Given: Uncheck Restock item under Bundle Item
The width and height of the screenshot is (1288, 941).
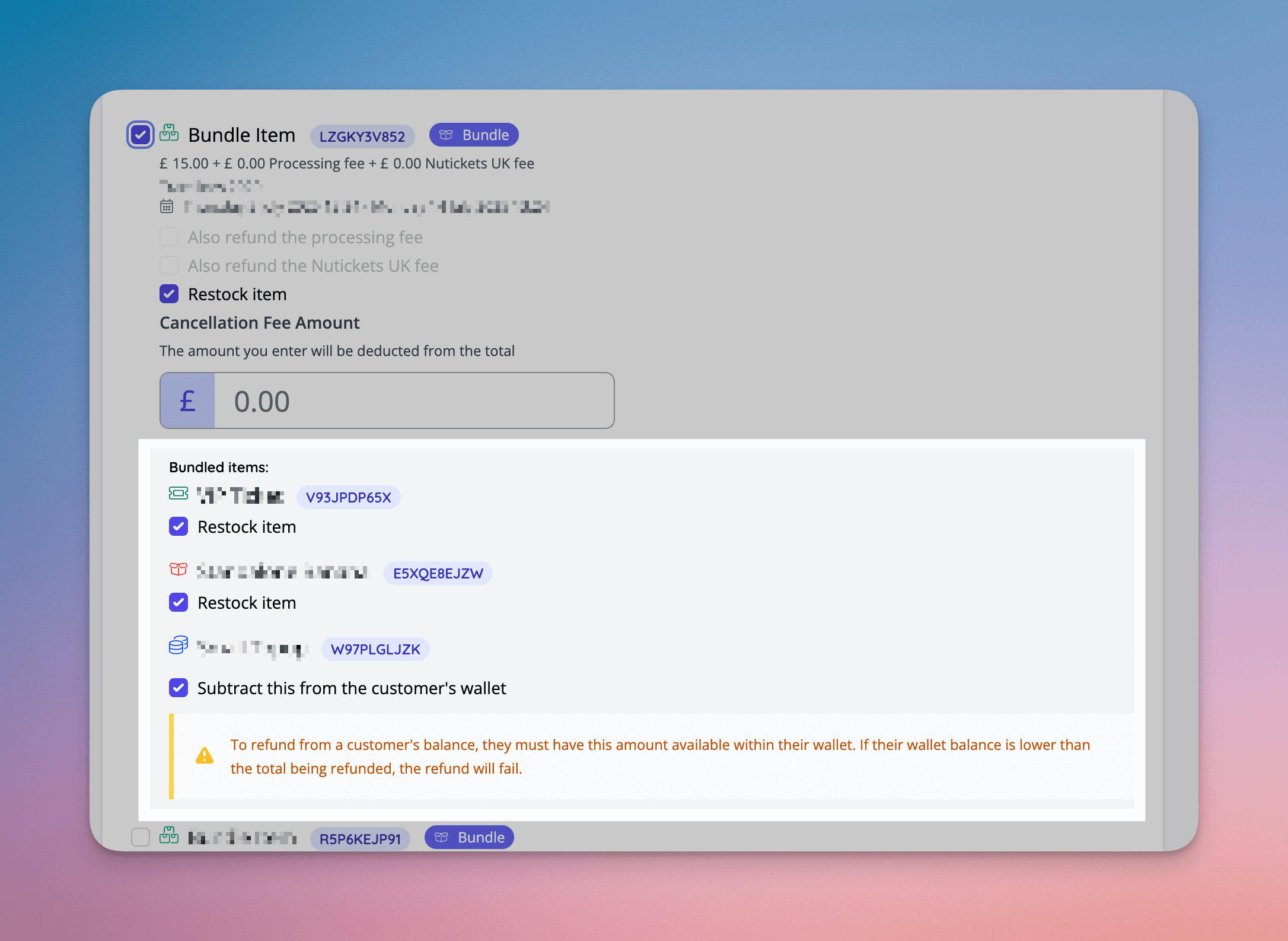Looking at the screenshot, I should tap(170, 294).
